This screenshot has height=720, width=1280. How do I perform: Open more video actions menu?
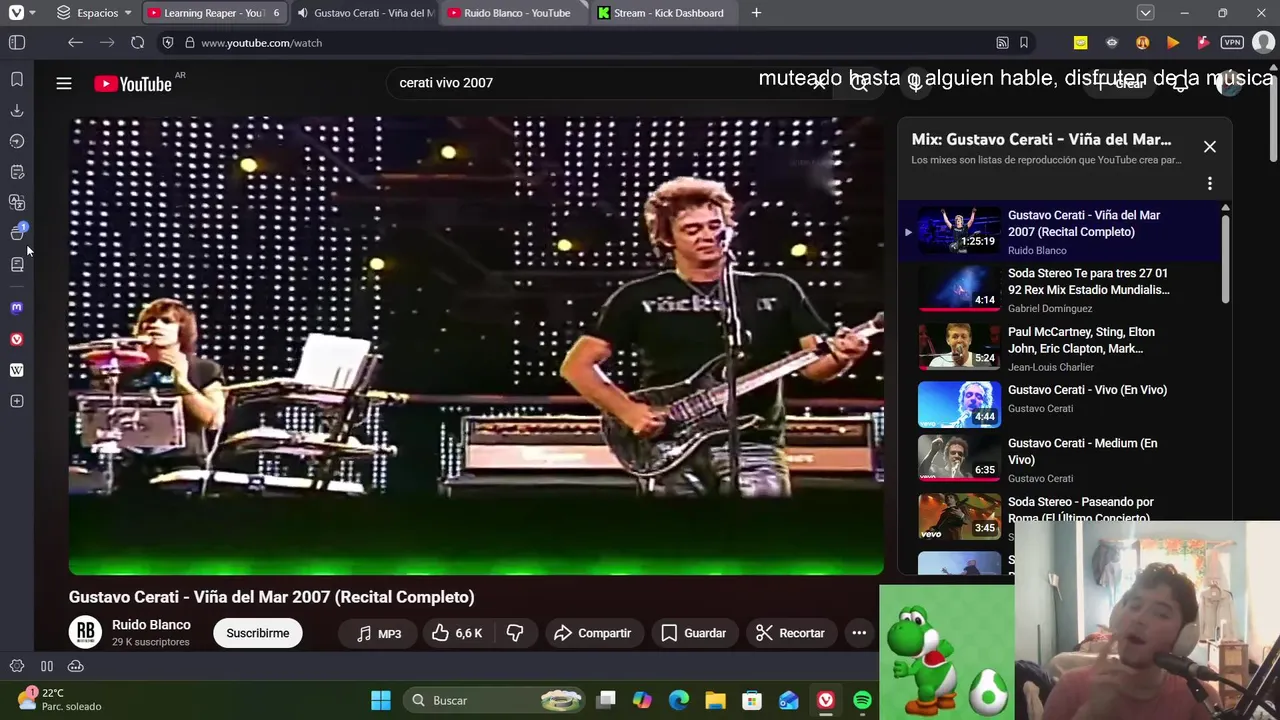pyautogui.click(x=859, y=633)
